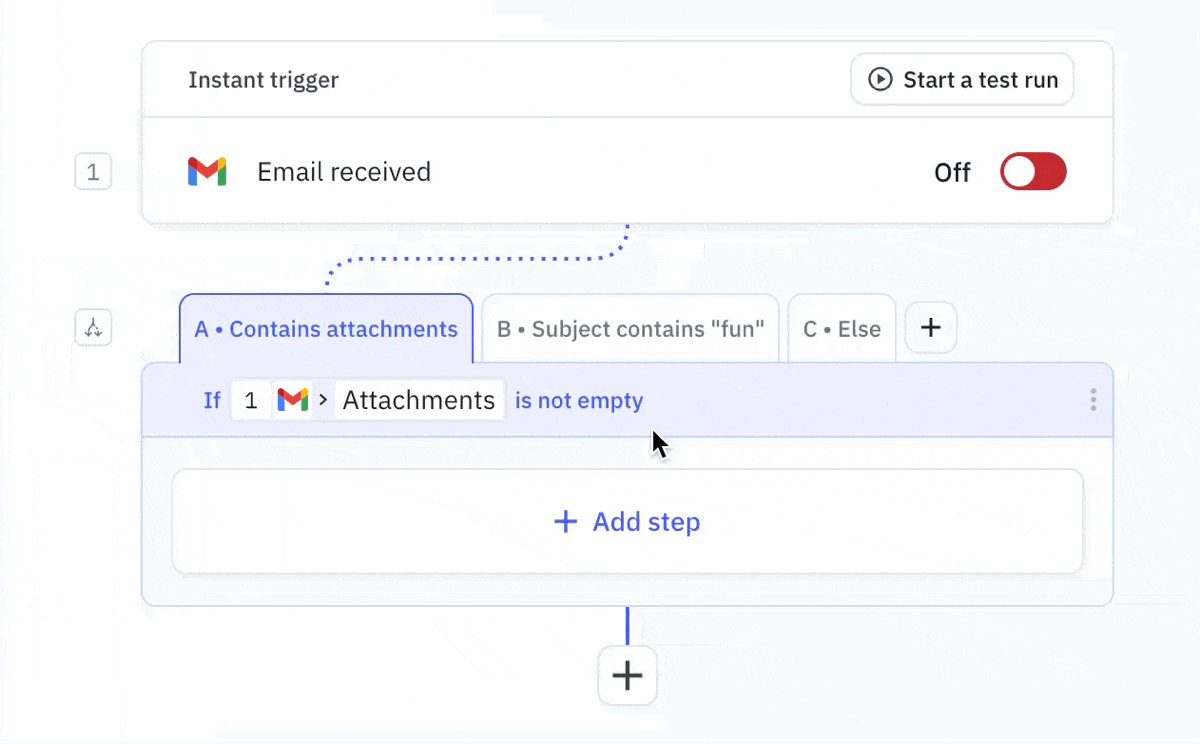1200x744 pixels.
Task: Click the plus icon inside Add step
Action: tap(566, 521)
